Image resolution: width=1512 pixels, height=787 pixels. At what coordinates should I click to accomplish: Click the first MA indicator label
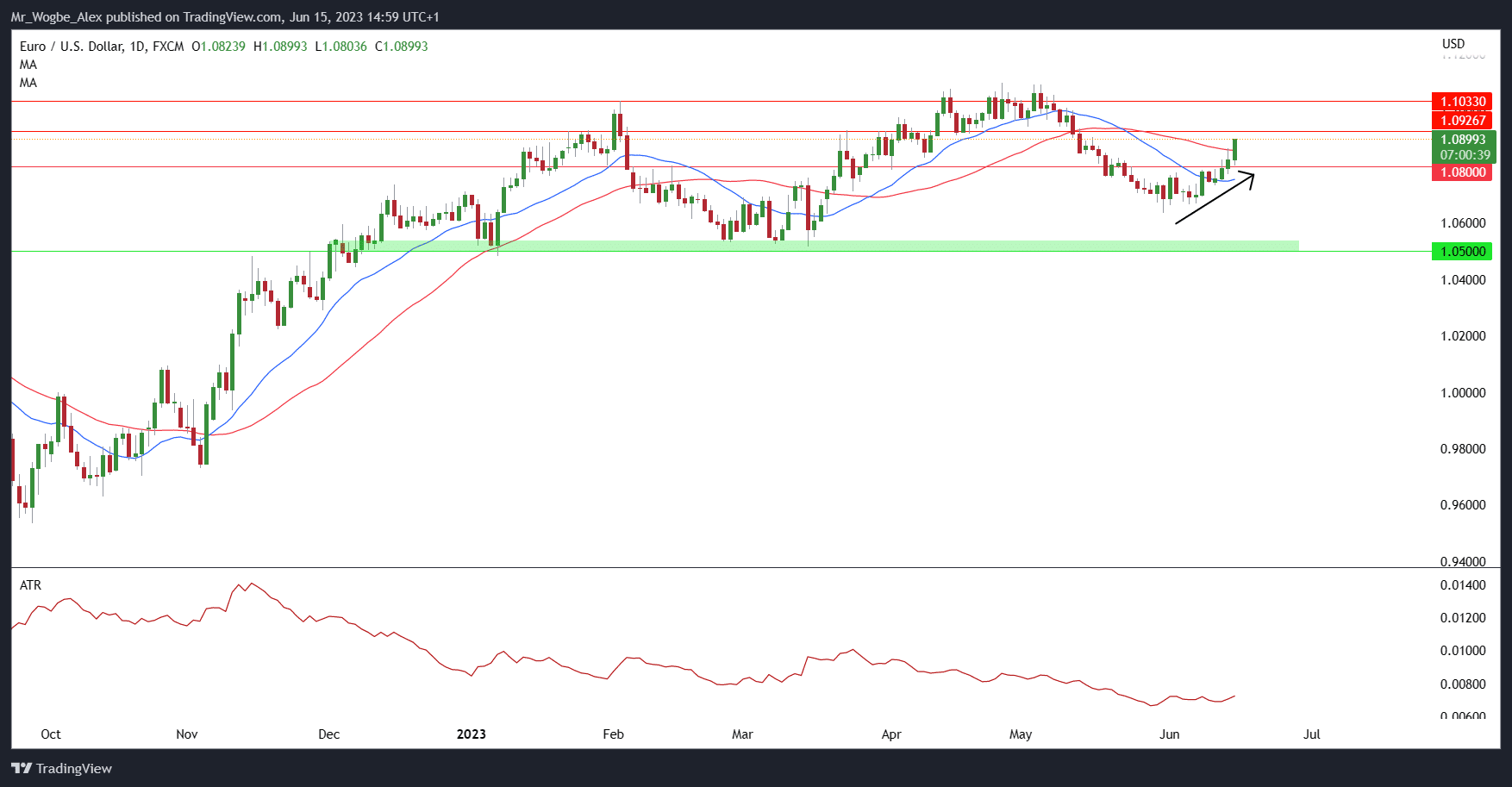pos(28,65)
